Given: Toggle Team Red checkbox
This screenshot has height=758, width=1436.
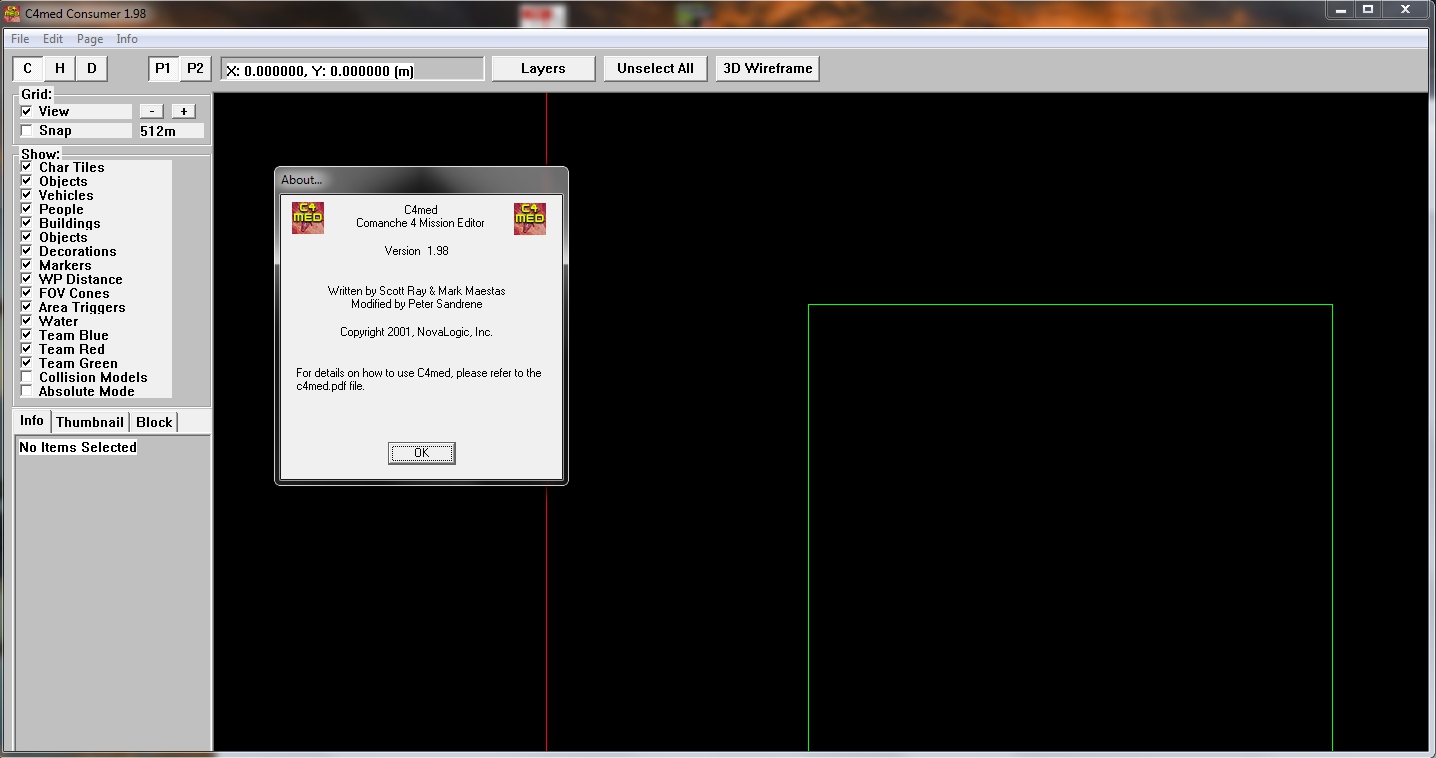Looking at the screenshot, I should pyautogui.click(x=27, y=349).
